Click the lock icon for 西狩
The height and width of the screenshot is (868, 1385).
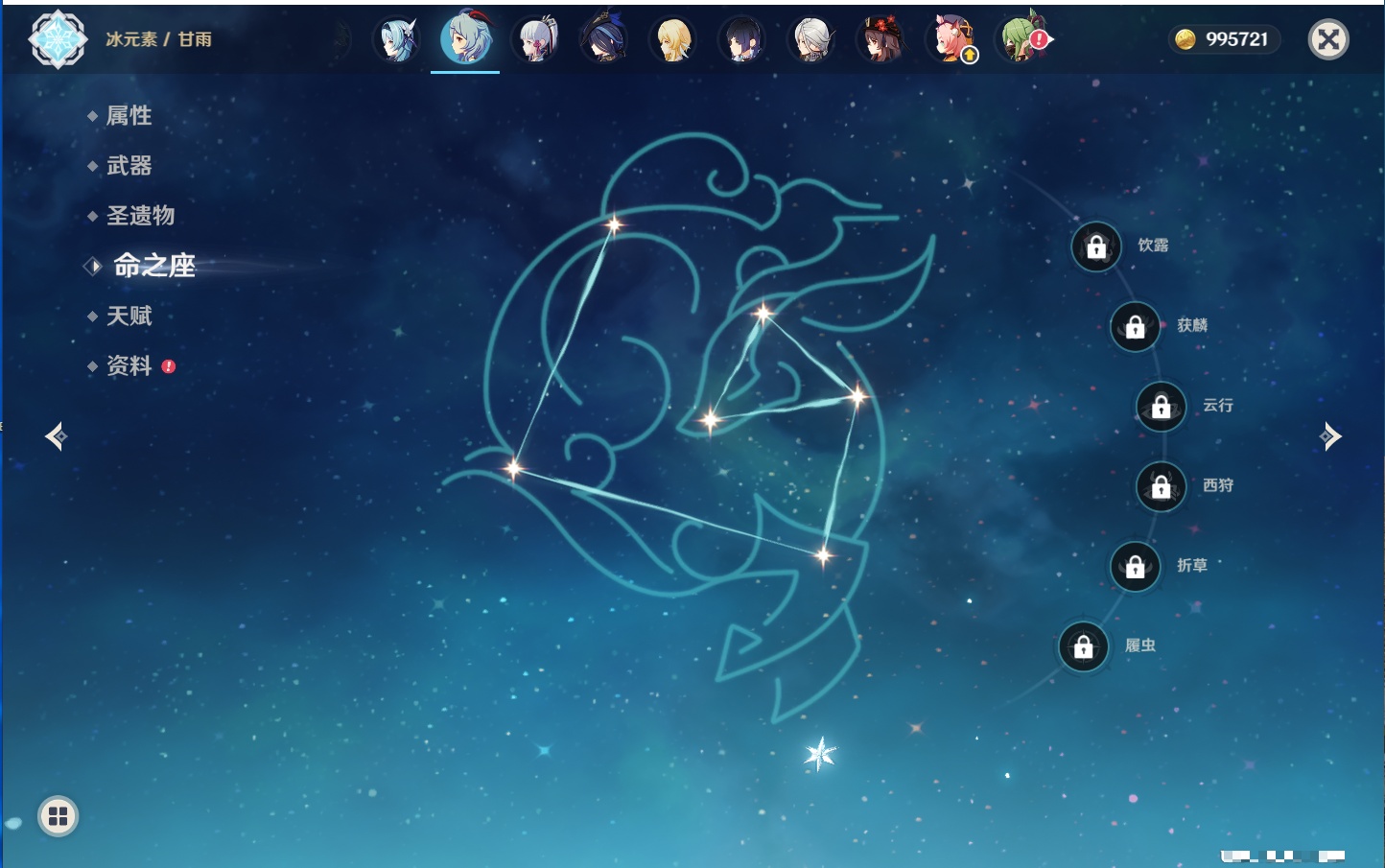(x=1161, y=487)
